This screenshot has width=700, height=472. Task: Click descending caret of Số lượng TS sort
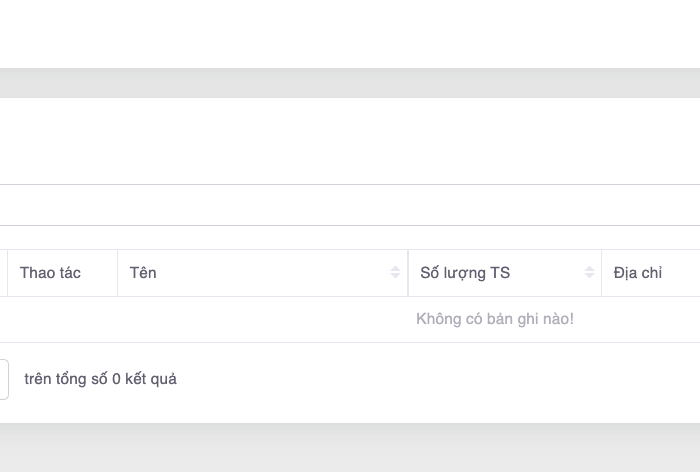click(x=589, y=277)
